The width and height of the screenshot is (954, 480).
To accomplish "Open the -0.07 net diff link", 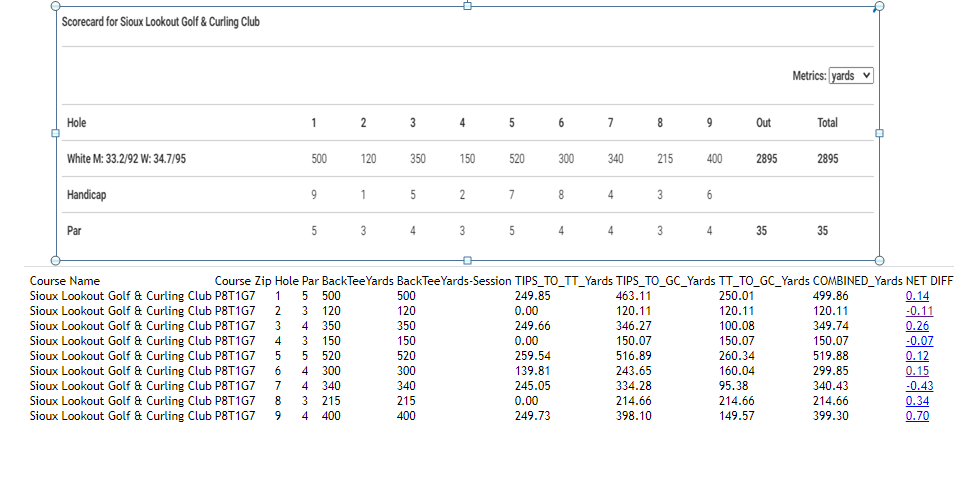I will coord(919,341).
